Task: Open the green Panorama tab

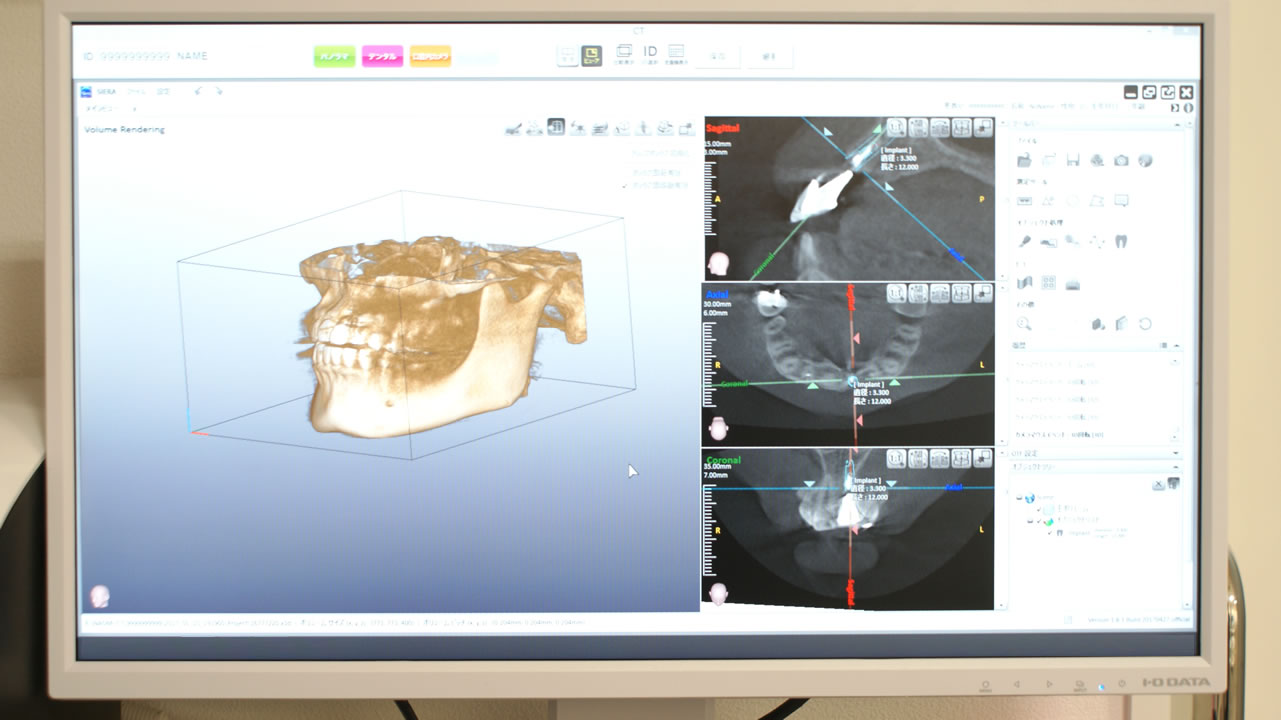Action: (334, 56)
